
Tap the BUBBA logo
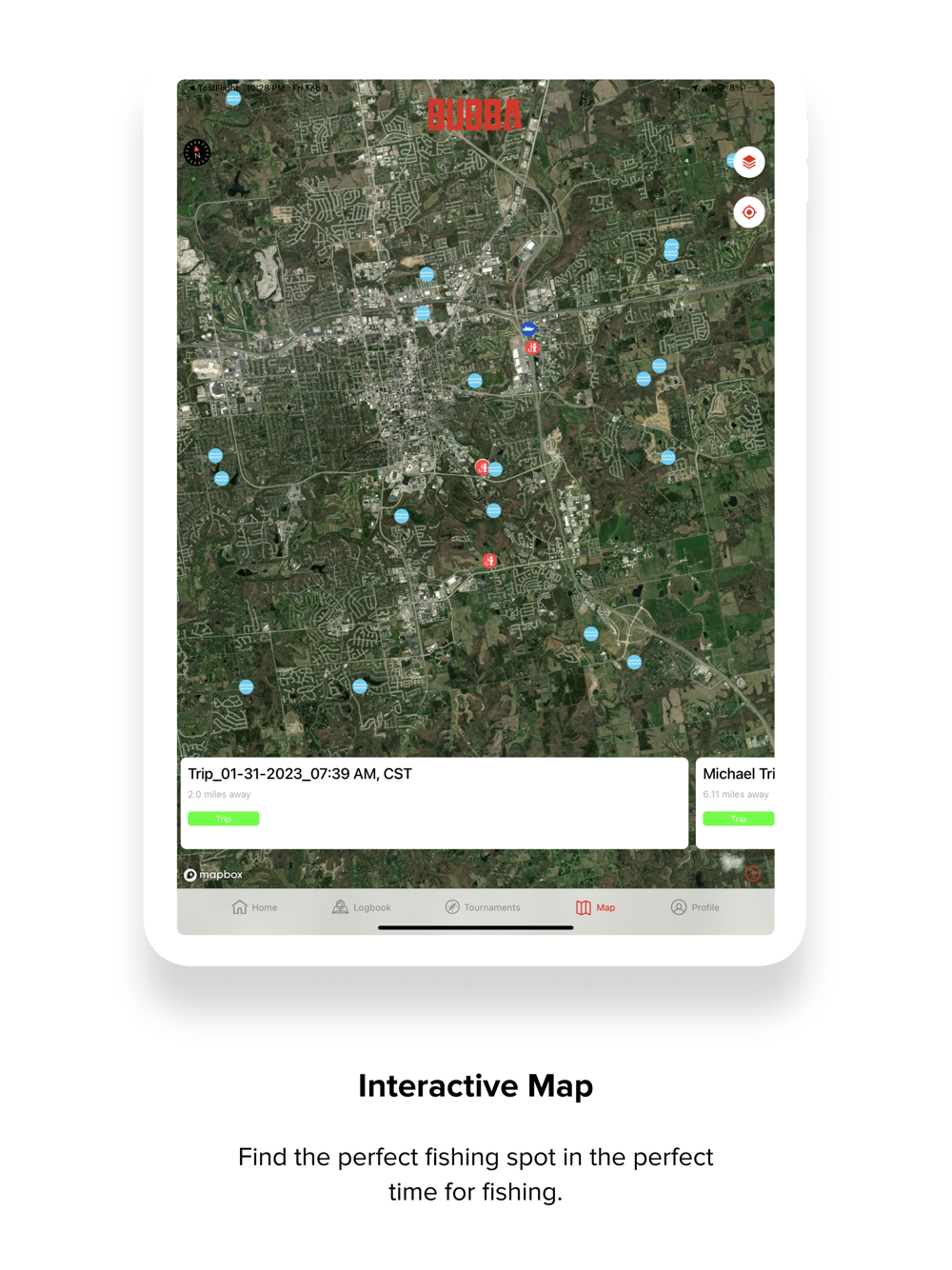tap(474, 115)
